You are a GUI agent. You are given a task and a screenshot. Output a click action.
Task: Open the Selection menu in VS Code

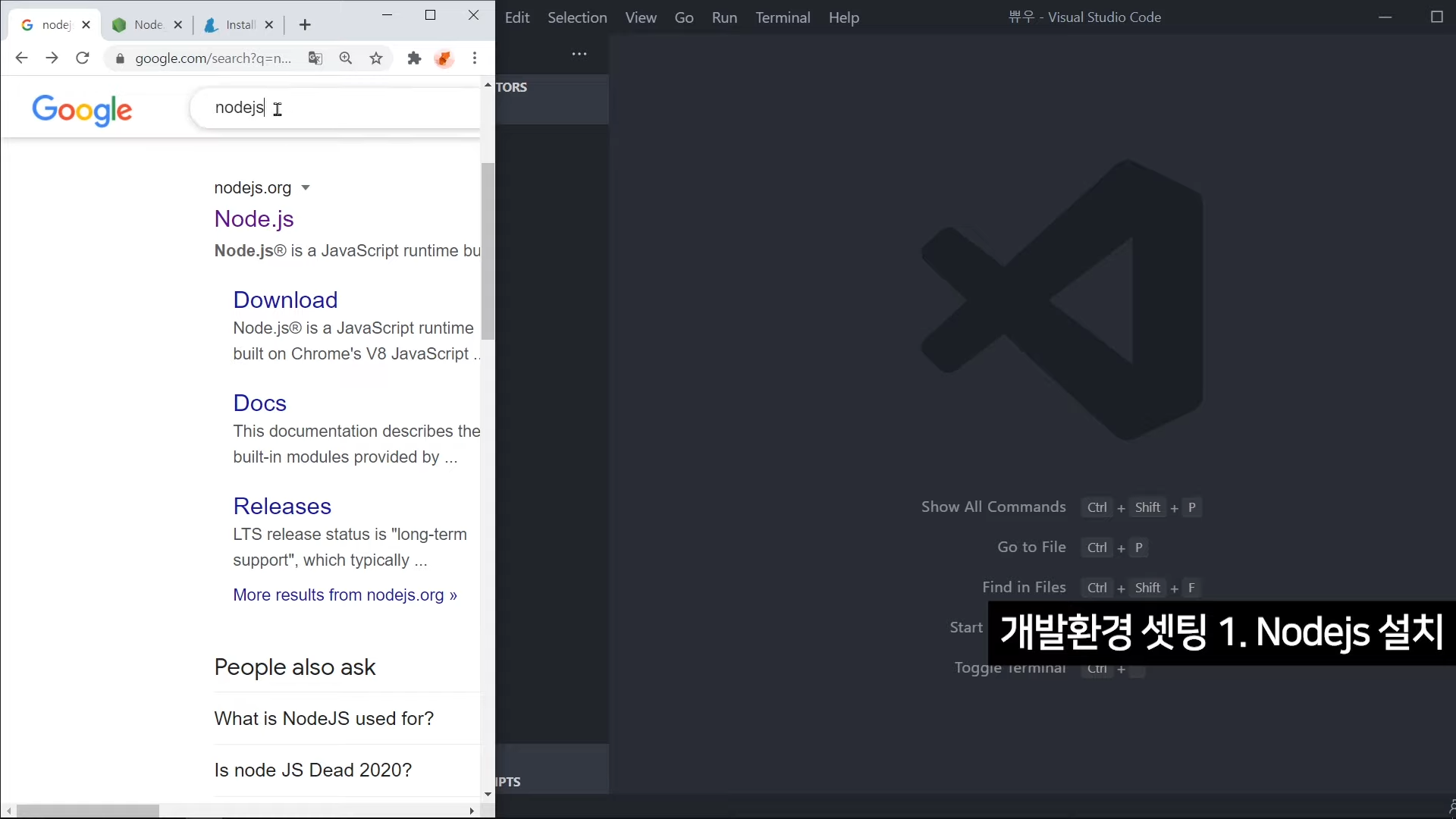[x=577, y=17]
